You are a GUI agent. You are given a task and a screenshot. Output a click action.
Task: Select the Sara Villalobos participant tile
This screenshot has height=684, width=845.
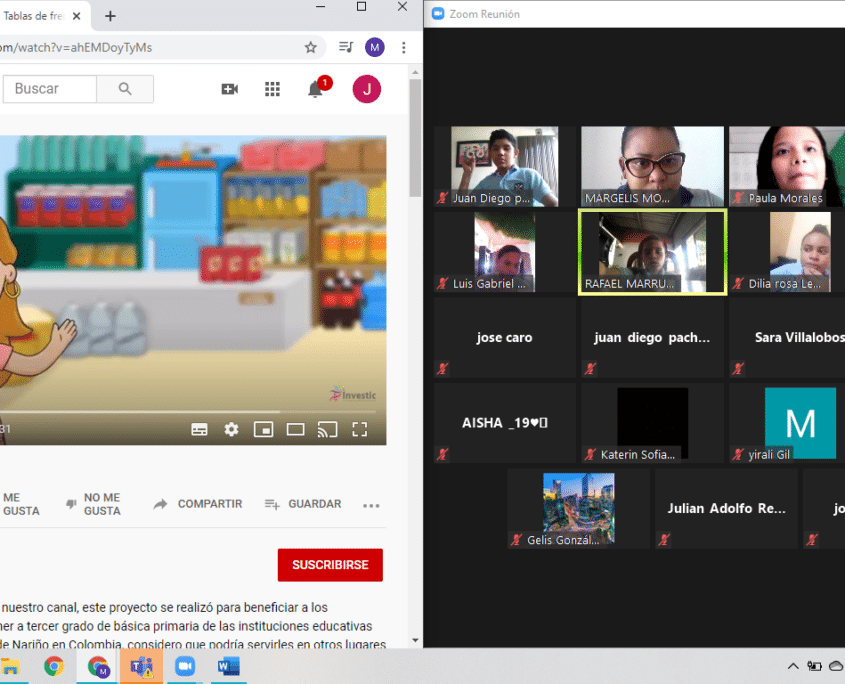[x=787, y=337]
